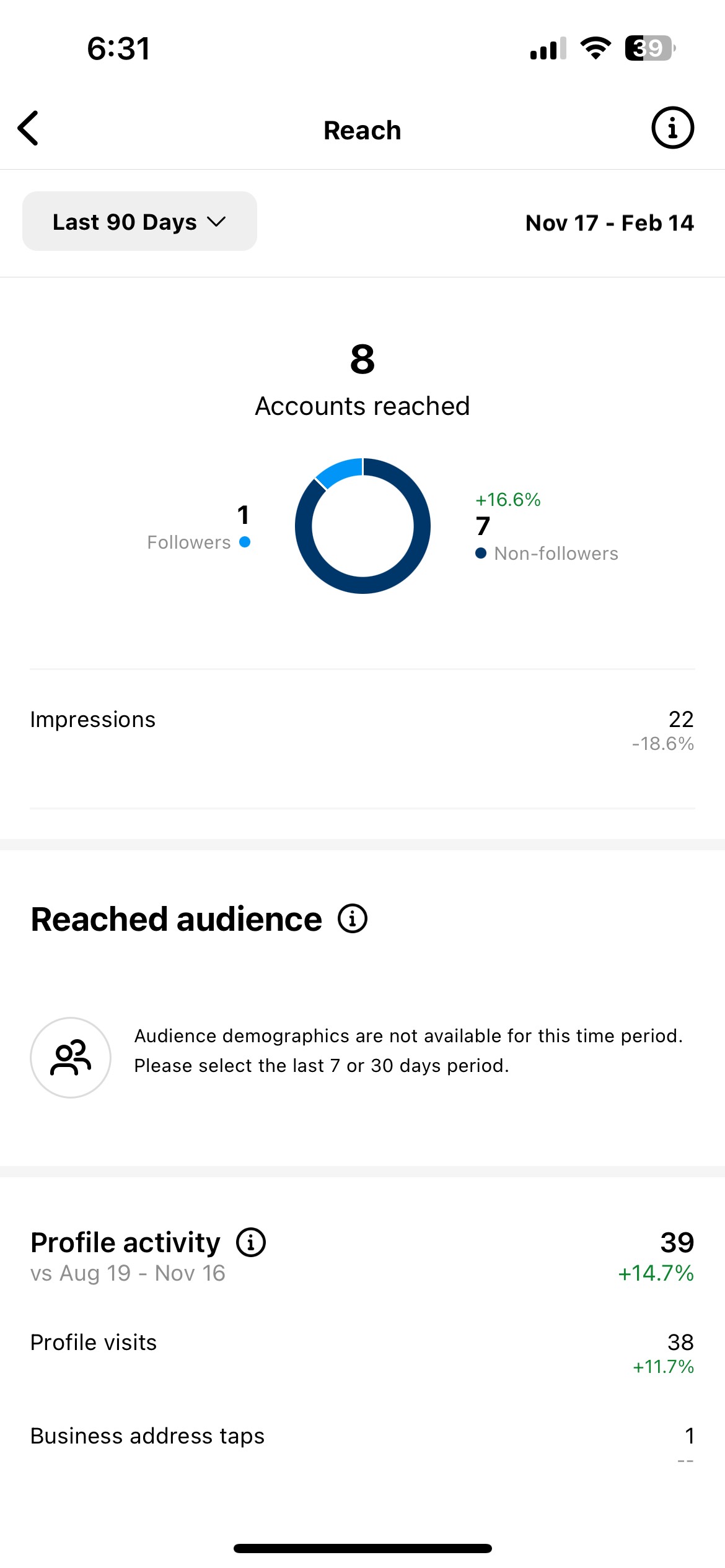Tap the Non-followers dark blue legend dot
Image resolution: width=725 pixels, height=1568 pixels.
tap(481, 553)
